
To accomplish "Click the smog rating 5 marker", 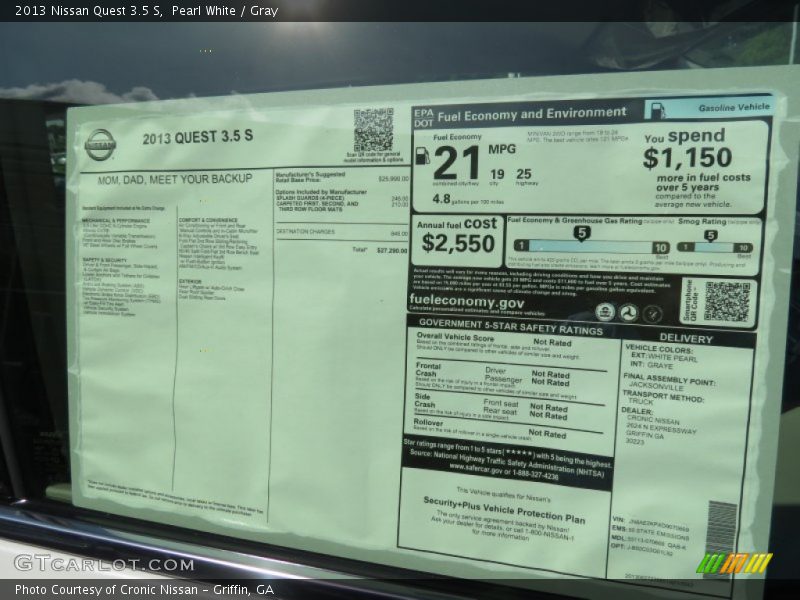I will [x=710, y=235].
